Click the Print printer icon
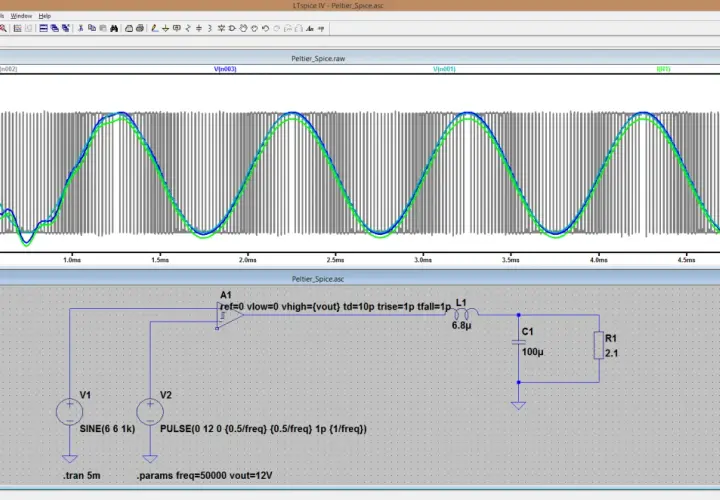The image size is (720, 500). [140, 28]
